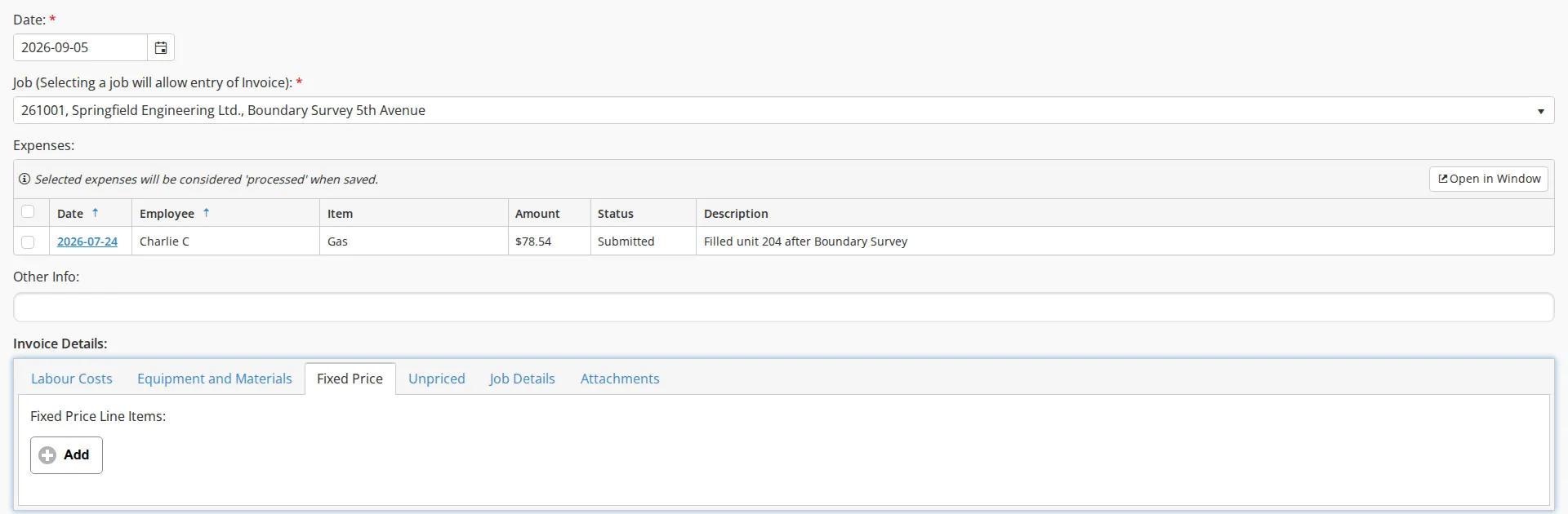Open the 2026-07-24 expense link
Screen dimensions: 1568x514
pos(87,241)
